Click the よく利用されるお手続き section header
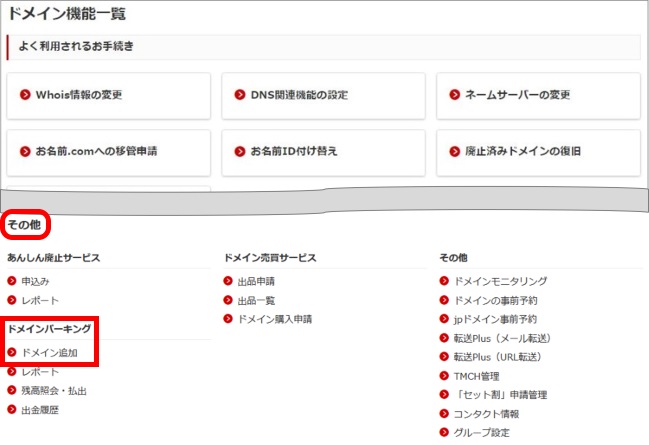This screenshot has width=649, height=445. point(324,47)
